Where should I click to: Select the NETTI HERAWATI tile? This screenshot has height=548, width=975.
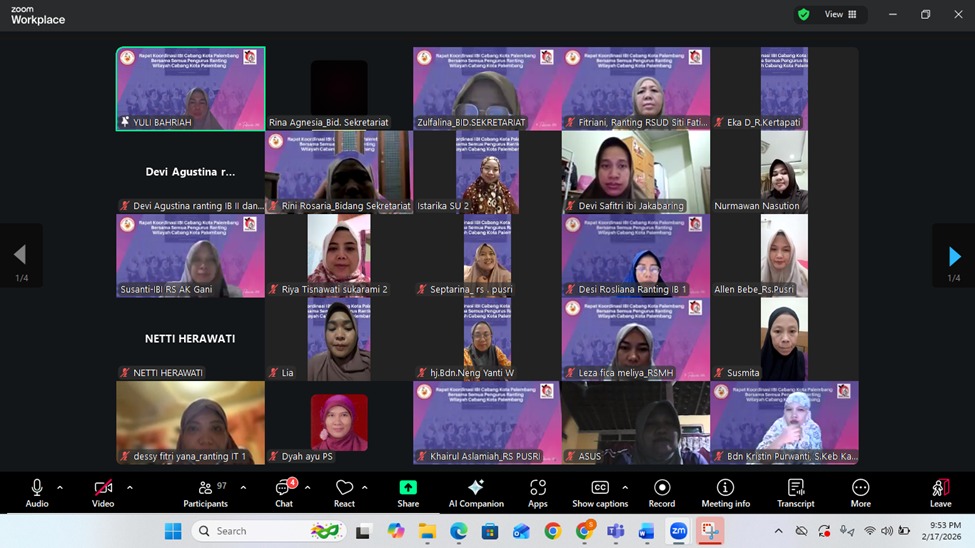tap(190, 339)
